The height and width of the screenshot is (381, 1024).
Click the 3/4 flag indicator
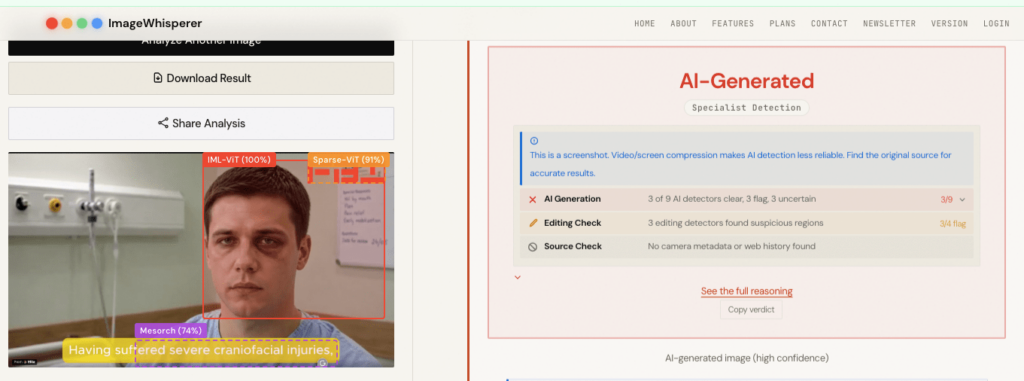click(x=953, y=224)
